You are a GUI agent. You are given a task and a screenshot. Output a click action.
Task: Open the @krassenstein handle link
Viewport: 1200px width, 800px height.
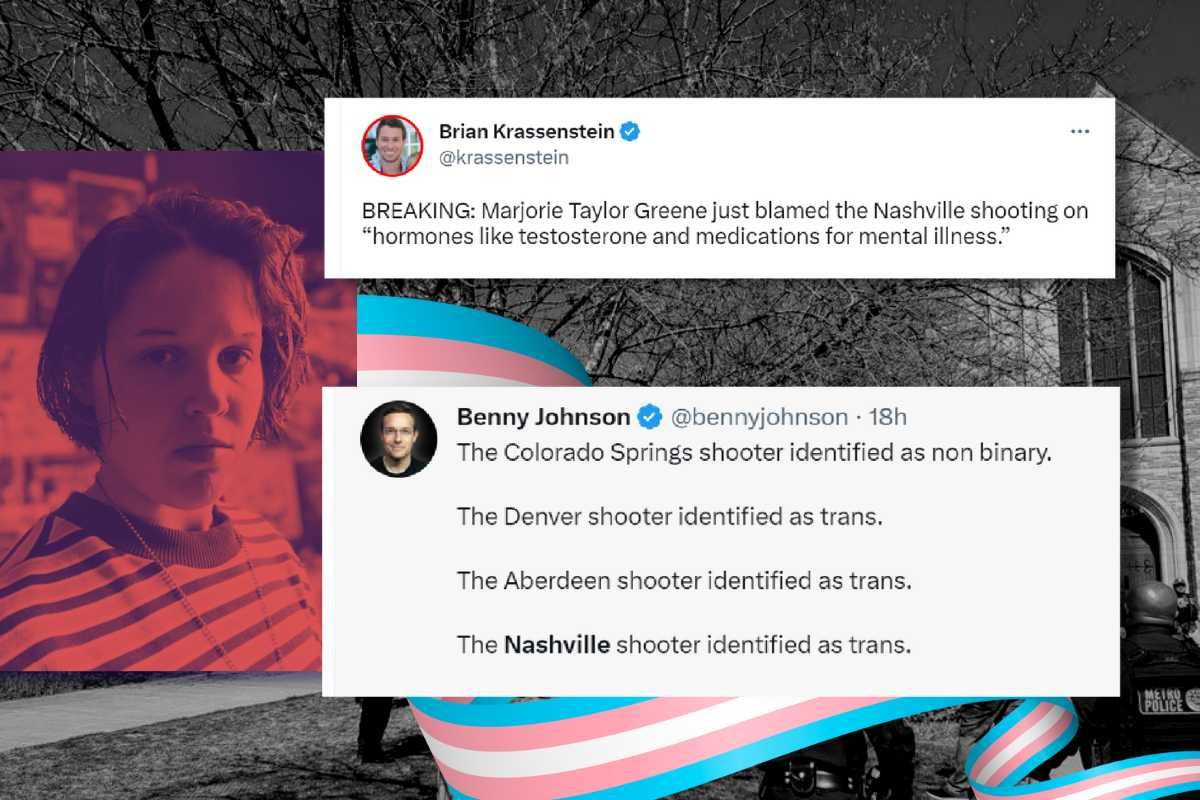pos(504,157)
